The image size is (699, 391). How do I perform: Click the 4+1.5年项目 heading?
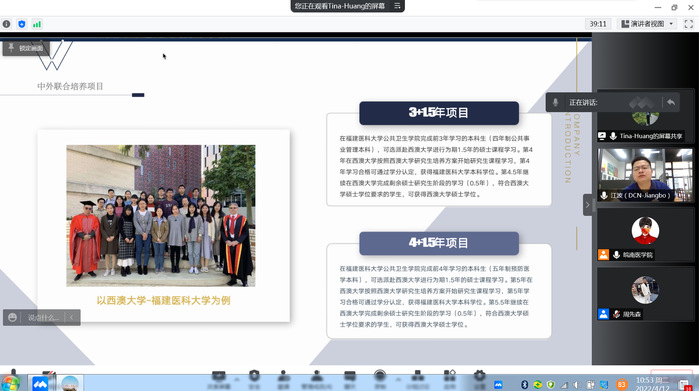click(439, 243)
